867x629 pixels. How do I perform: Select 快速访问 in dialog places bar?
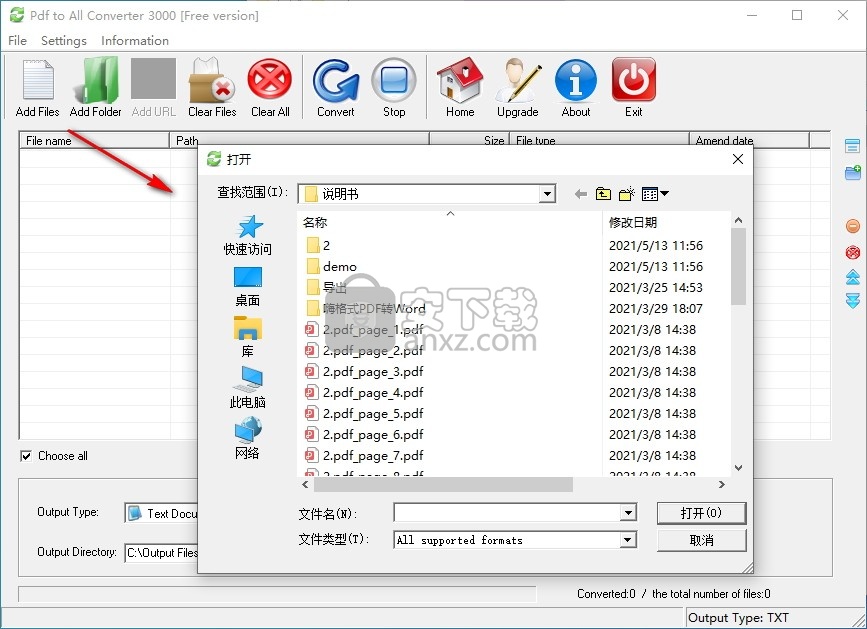pos(248,235)
